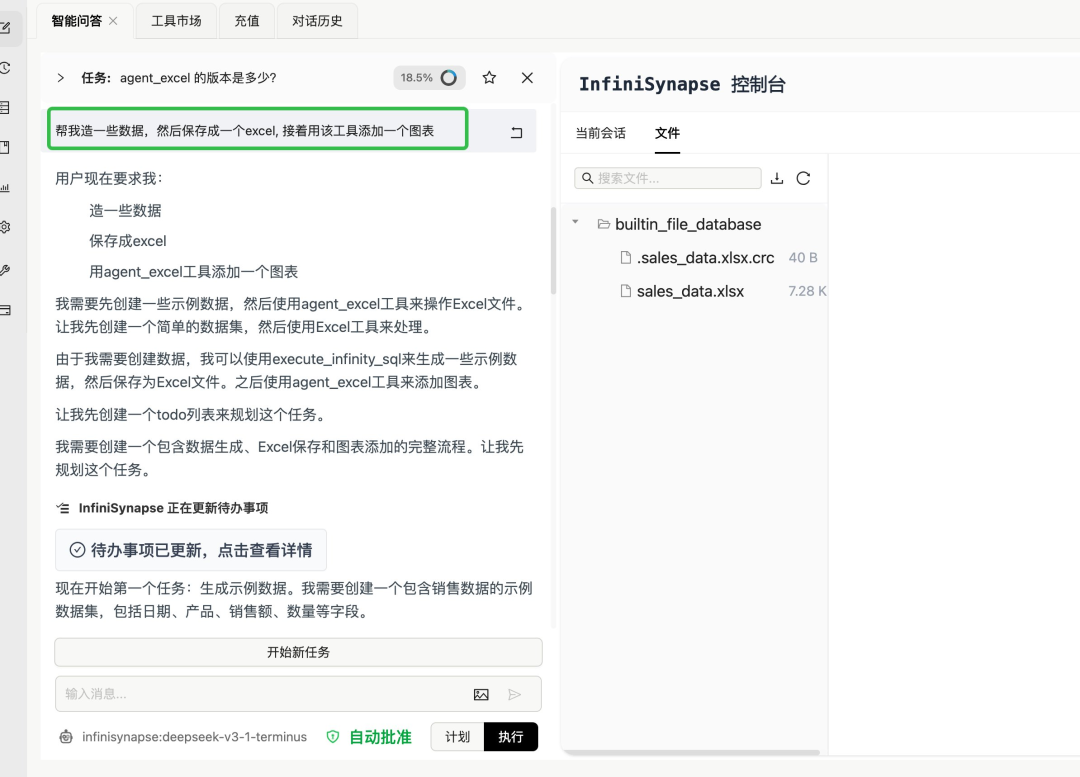
Task: Open the infinisynapse:deepseek-v3-1-terminus model selector
Action: pyautogui.click(x=194, y=737)
